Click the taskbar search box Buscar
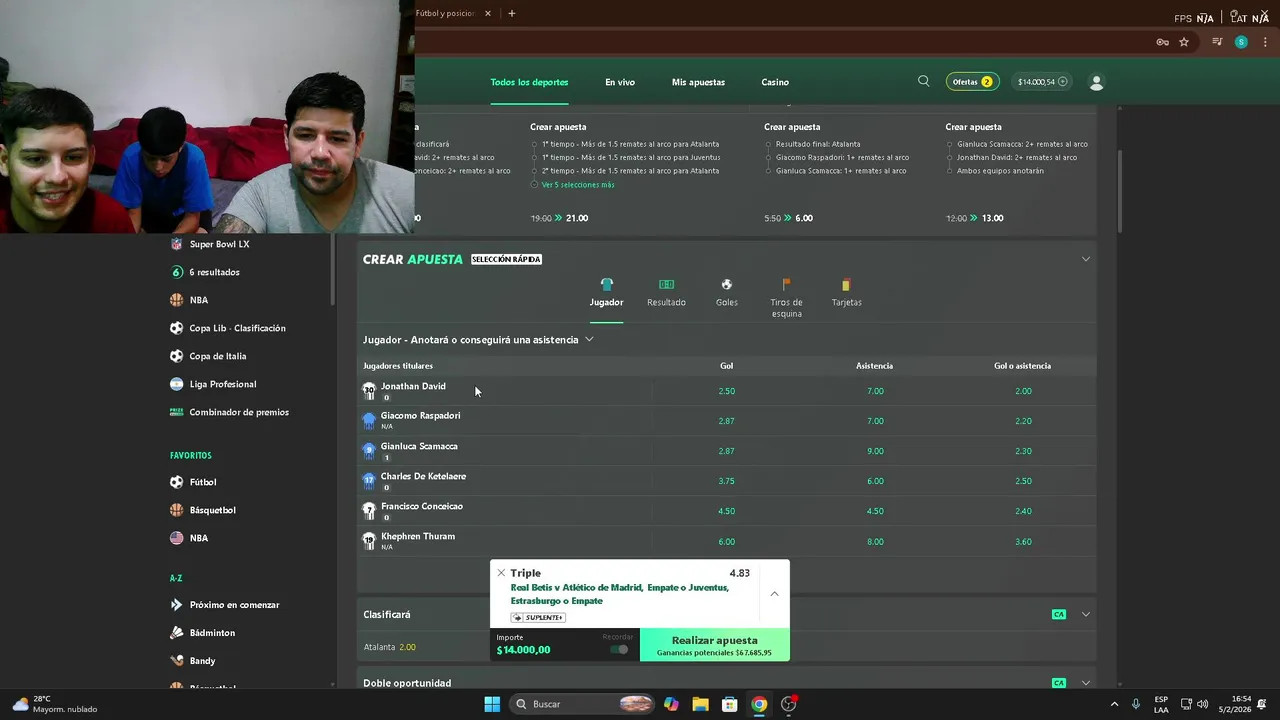 [582, 704]
